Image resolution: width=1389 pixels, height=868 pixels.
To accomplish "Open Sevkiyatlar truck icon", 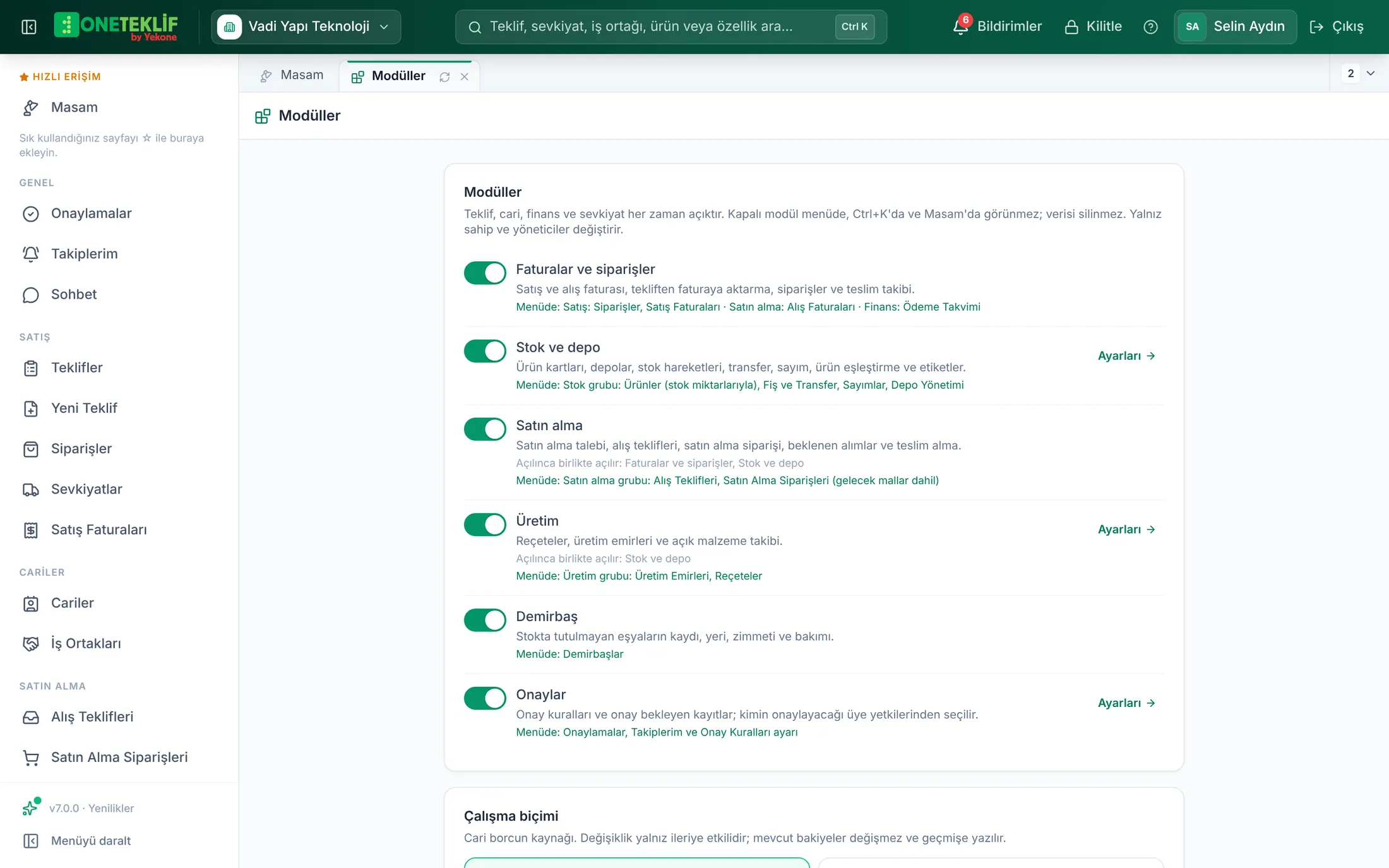I will 31,489.
